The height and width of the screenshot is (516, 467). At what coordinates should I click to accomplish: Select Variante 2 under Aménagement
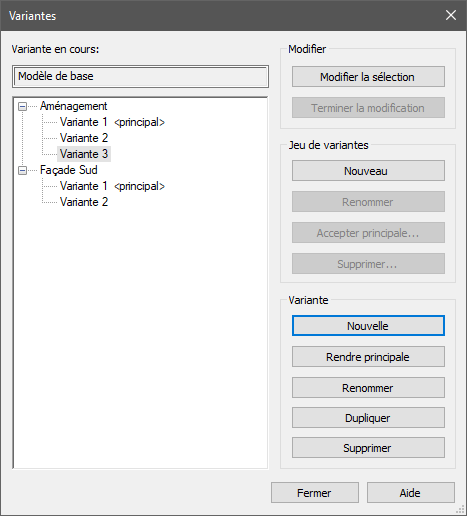(x=84, y=138)
